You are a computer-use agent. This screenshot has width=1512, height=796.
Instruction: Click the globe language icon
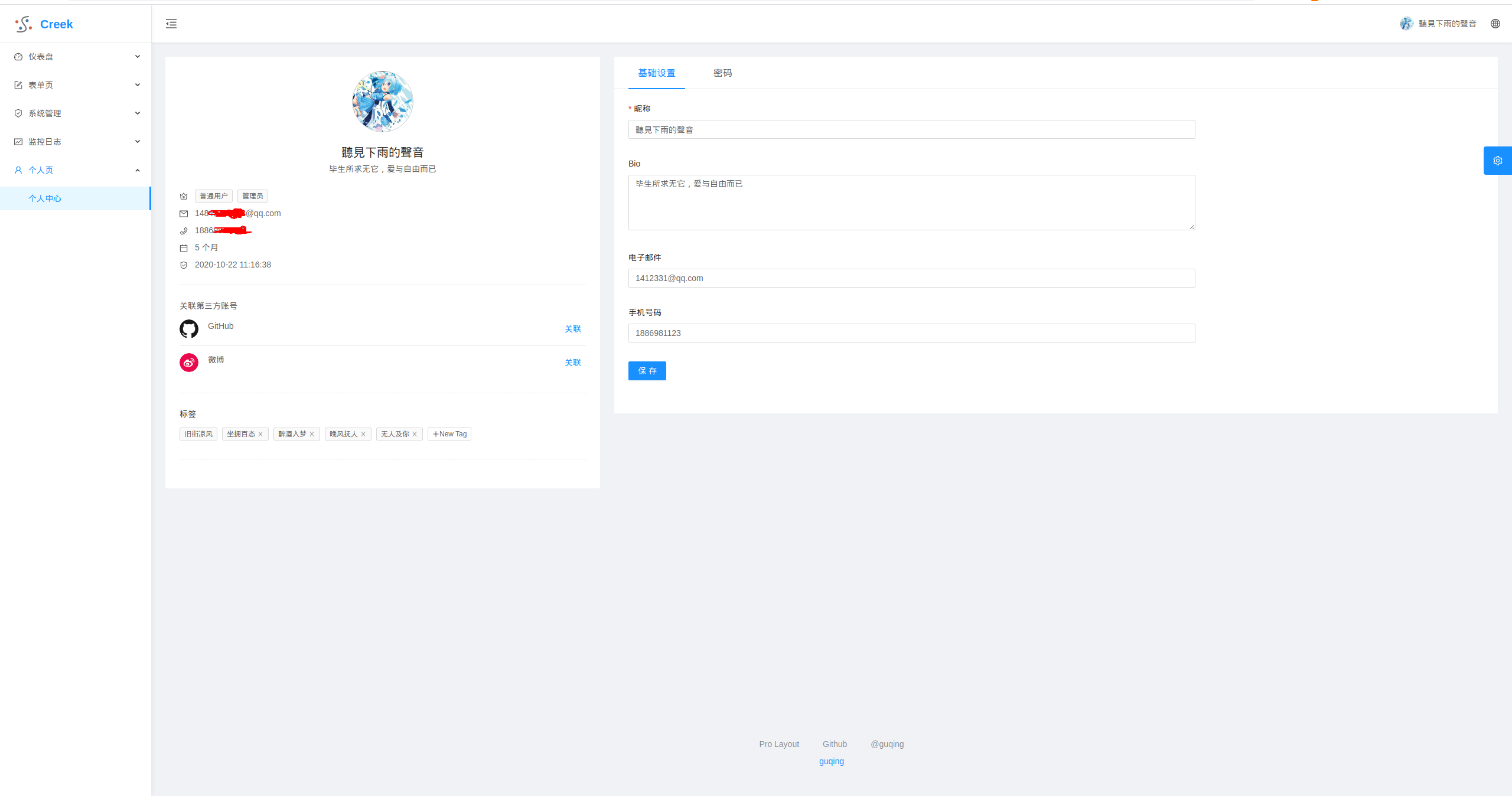click(x=1495, y=24)
